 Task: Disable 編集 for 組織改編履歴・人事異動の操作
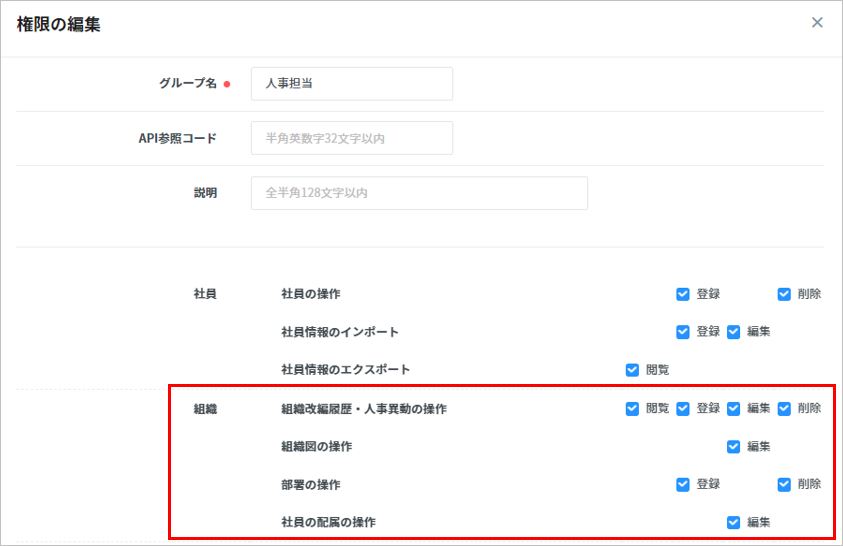coord(733,408)
